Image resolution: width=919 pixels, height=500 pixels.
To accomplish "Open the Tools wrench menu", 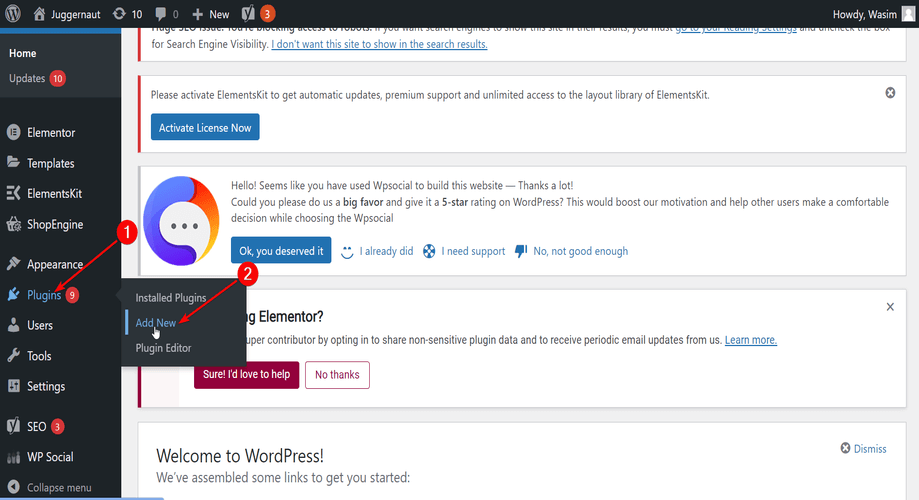I will click(39, 356).
